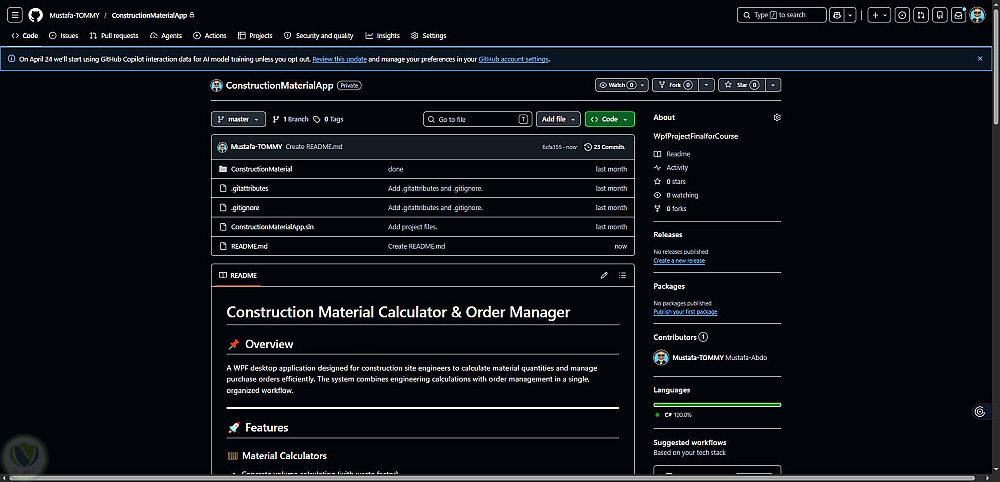Open Readme link in About sidebar

(672, 154)
